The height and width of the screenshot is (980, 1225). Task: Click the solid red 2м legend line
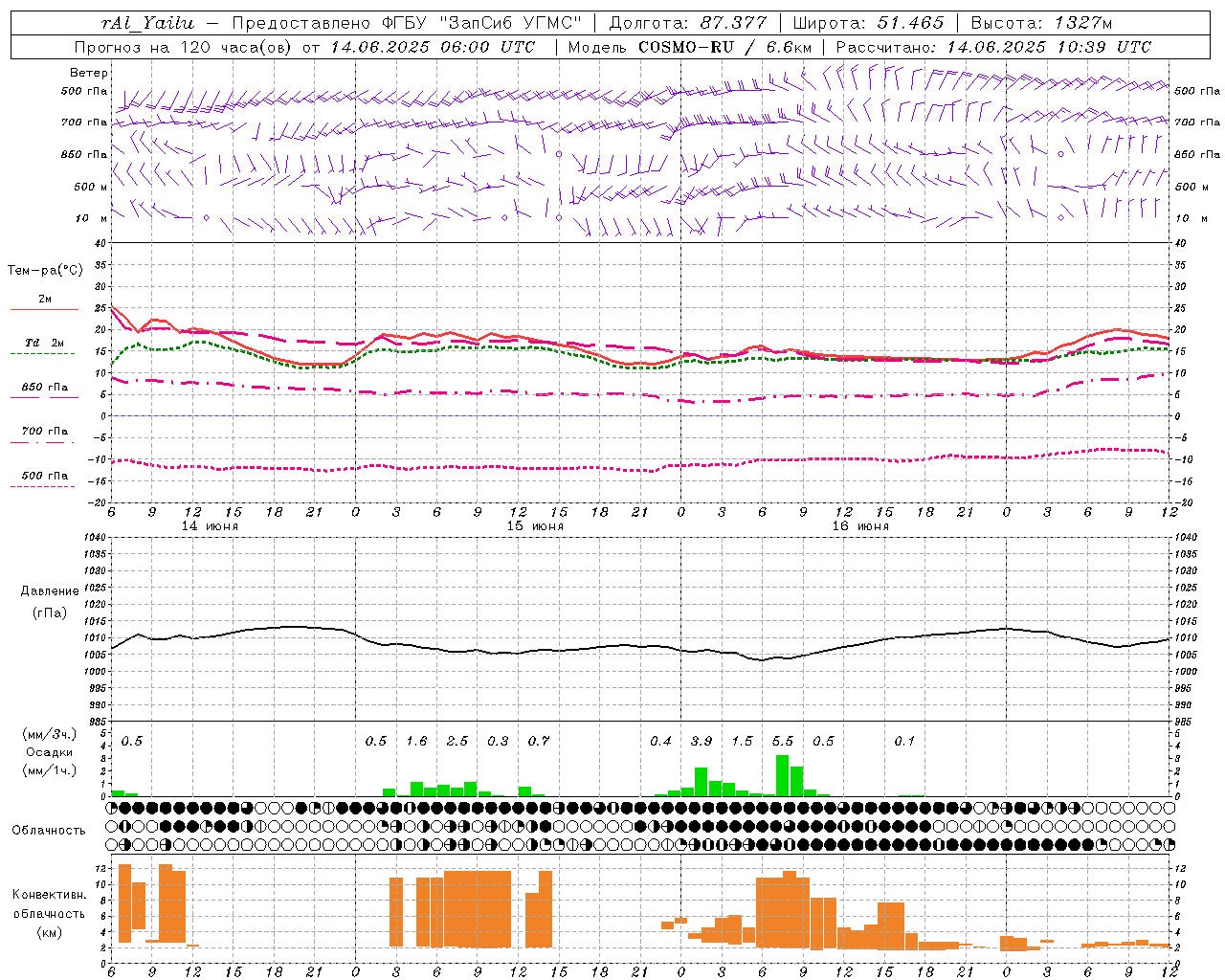[44, 310]
